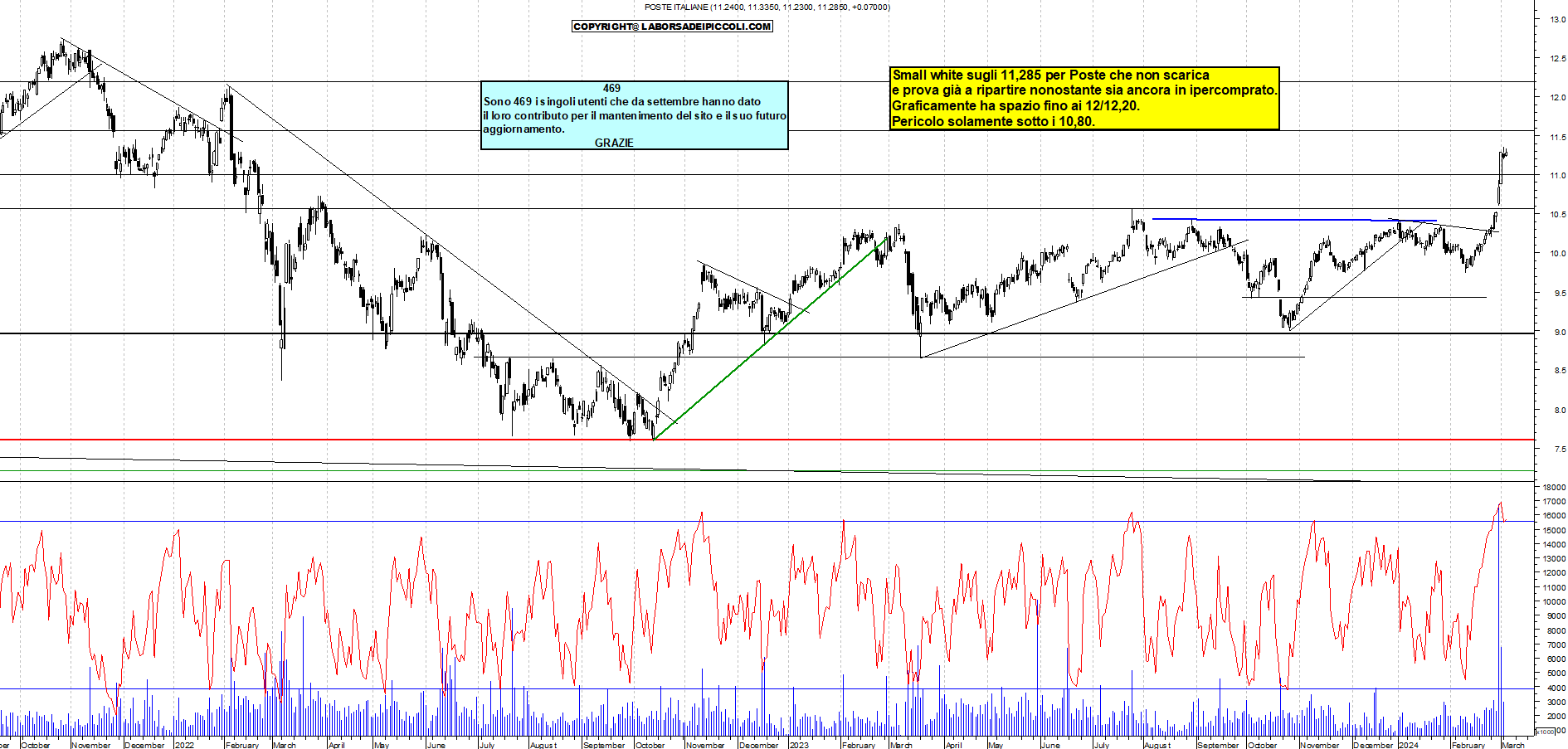Click the POSTE ITALIANE chart title

tap(767, 7)
